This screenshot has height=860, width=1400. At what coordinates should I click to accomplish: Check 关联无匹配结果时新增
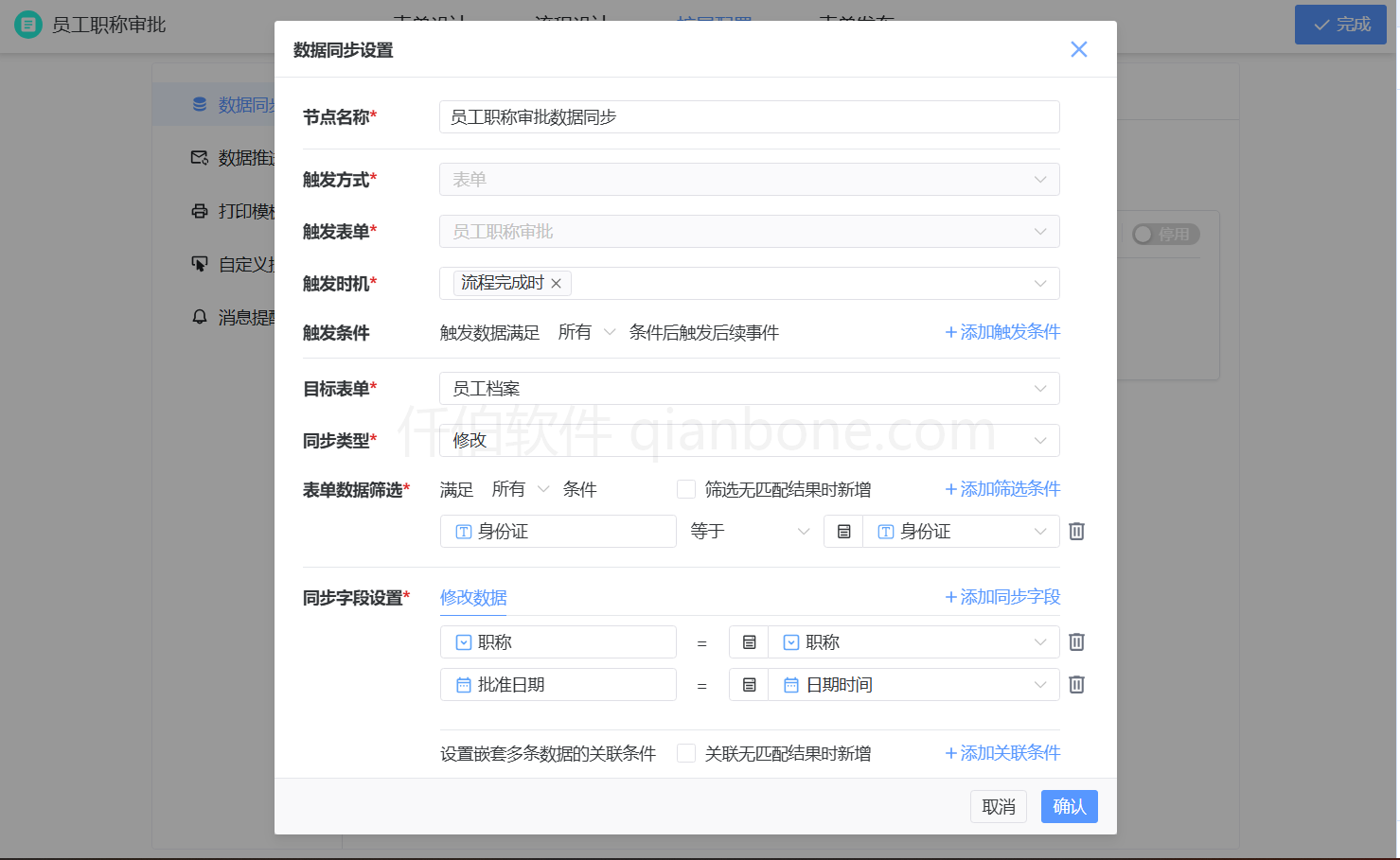click(685, 753)
